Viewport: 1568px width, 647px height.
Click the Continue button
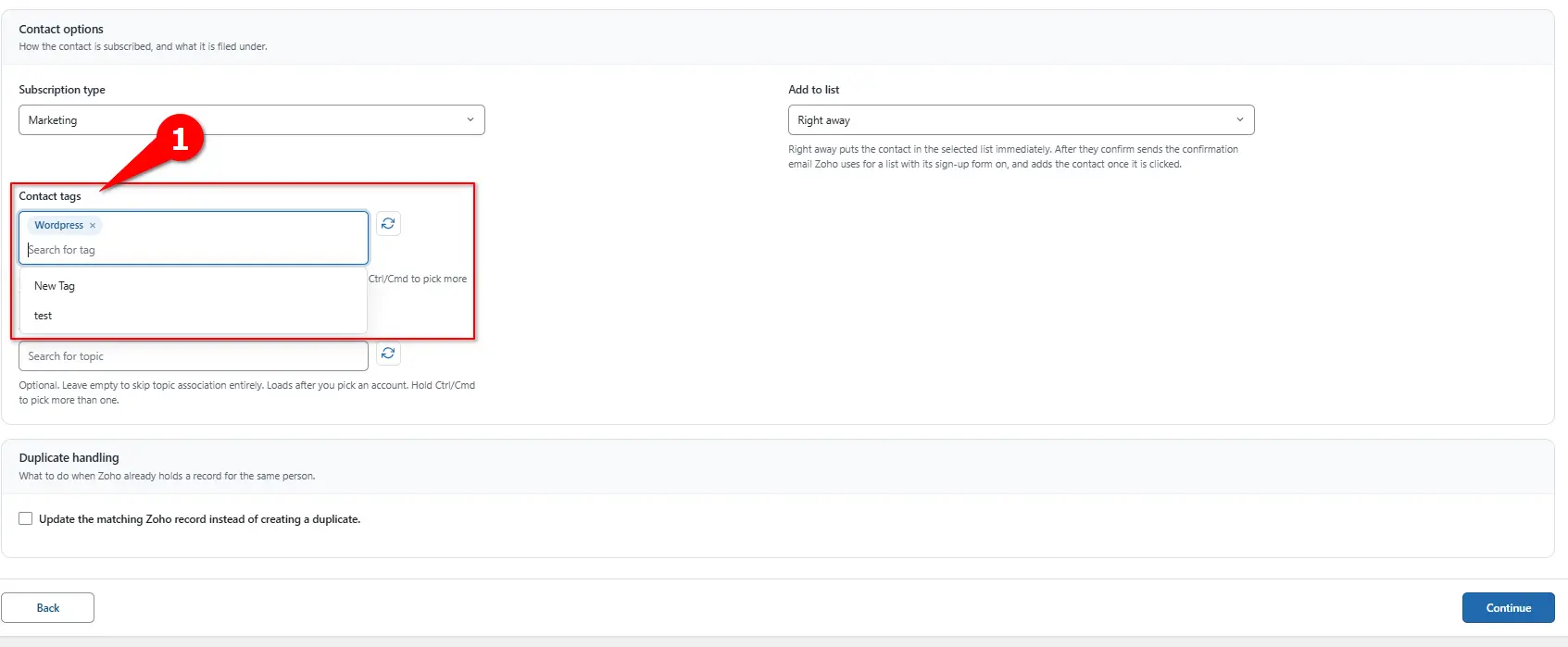(1509, 608)
